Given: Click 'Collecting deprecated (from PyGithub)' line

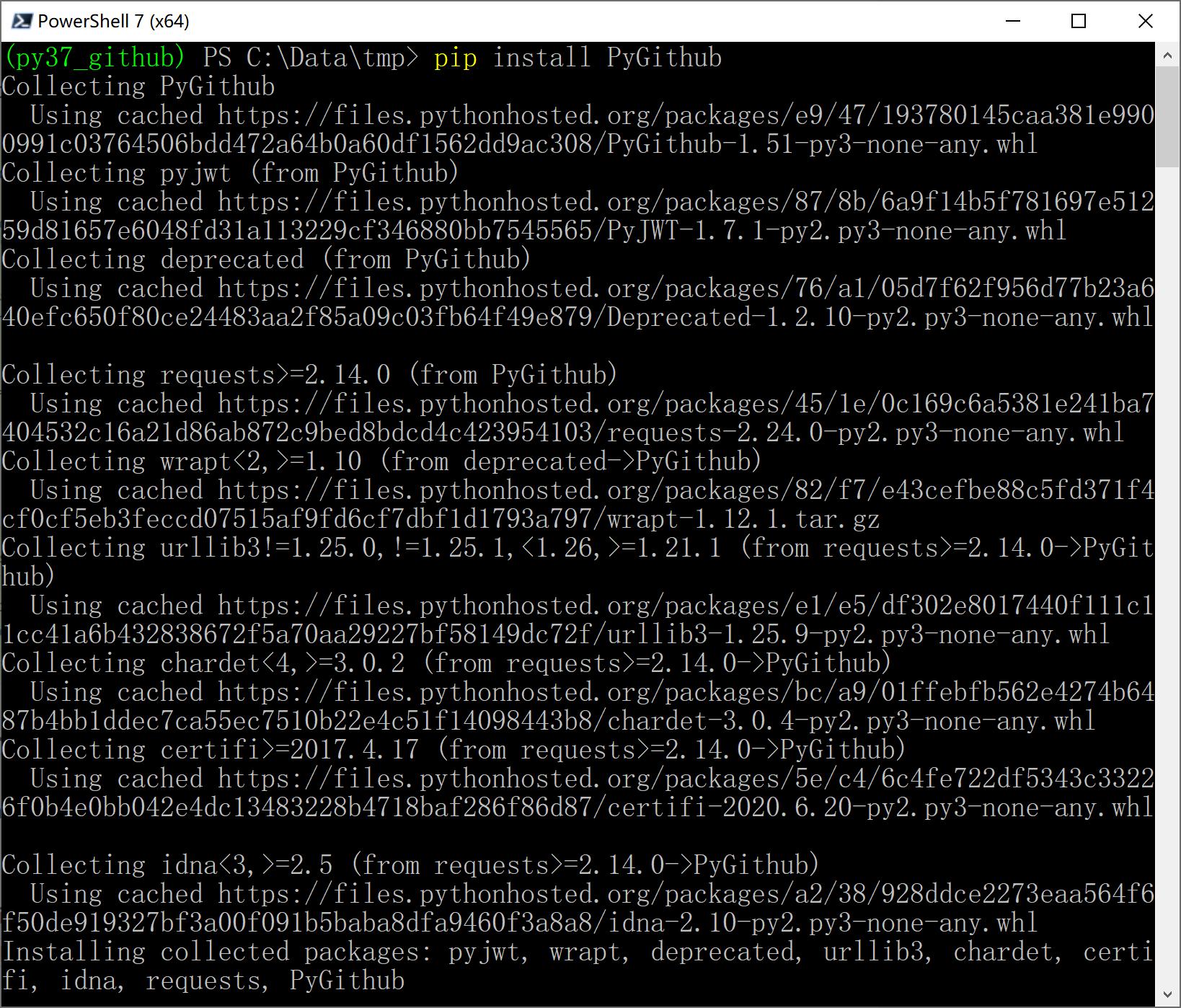Looking at the screenshot, I should pos(267,260).
